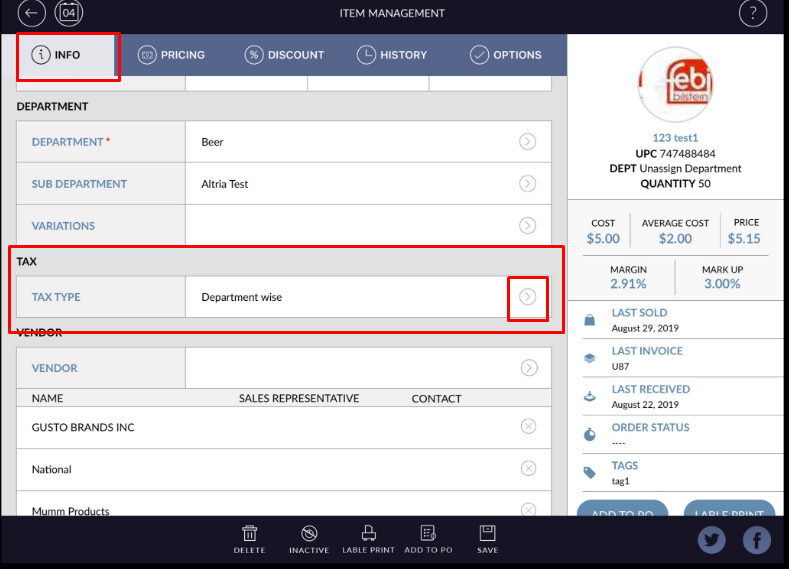The image size is (789, 569).
Task: Open the help question mark icon
Action: (752, 13)
